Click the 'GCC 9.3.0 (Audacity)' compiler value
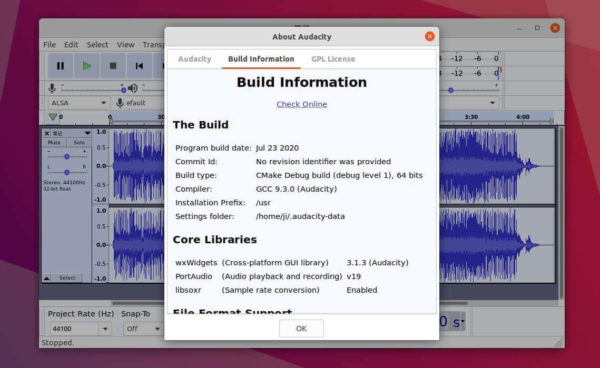This screenshot has width=600, height=368. click(296, 189)
